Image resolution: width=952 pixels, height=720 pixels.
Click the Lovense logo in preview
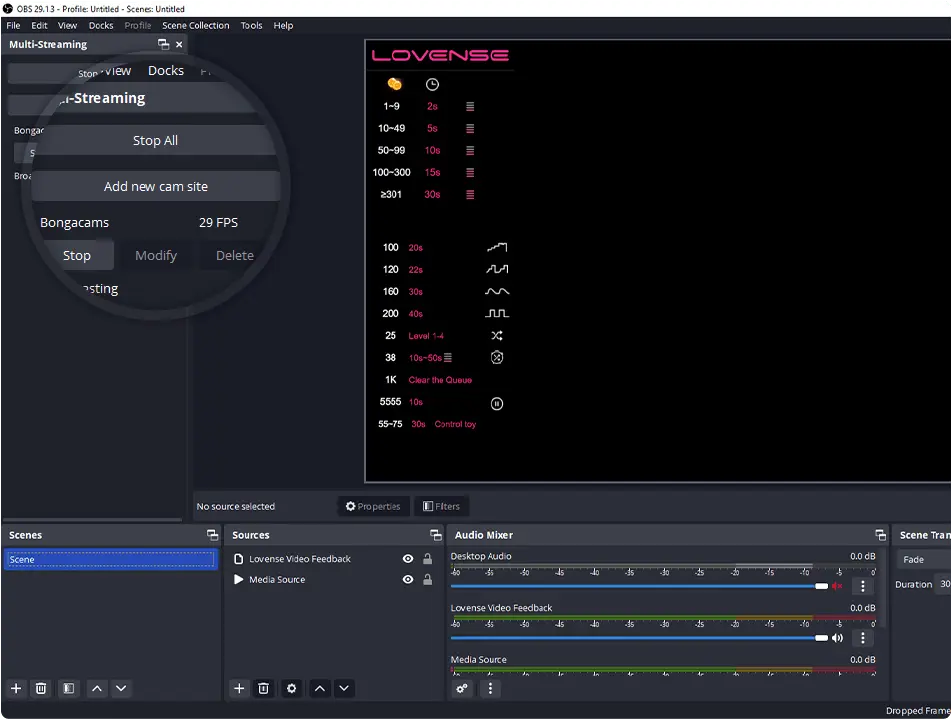[440, 55]
